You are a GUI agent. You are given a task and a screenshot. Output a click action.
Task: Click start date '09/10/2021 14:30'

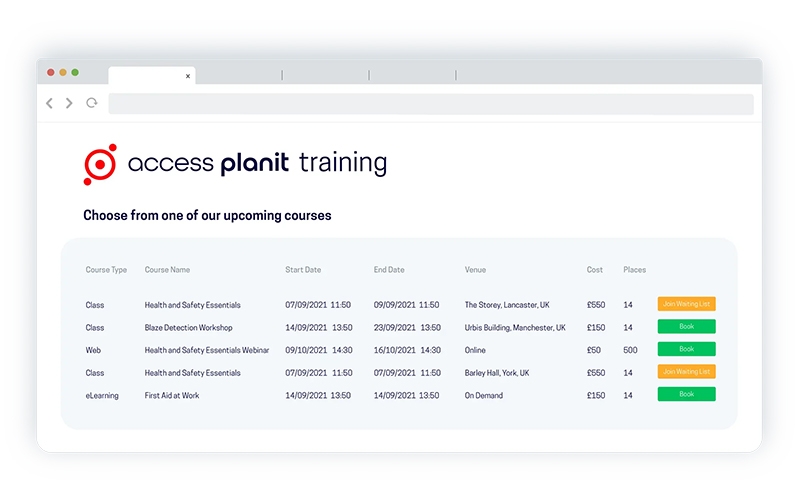(x=318, y=350)
